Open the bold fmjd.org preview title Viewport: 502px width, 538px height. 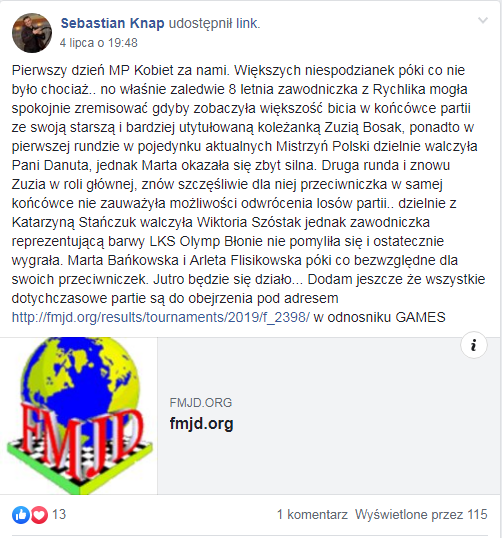click(201, 423)
